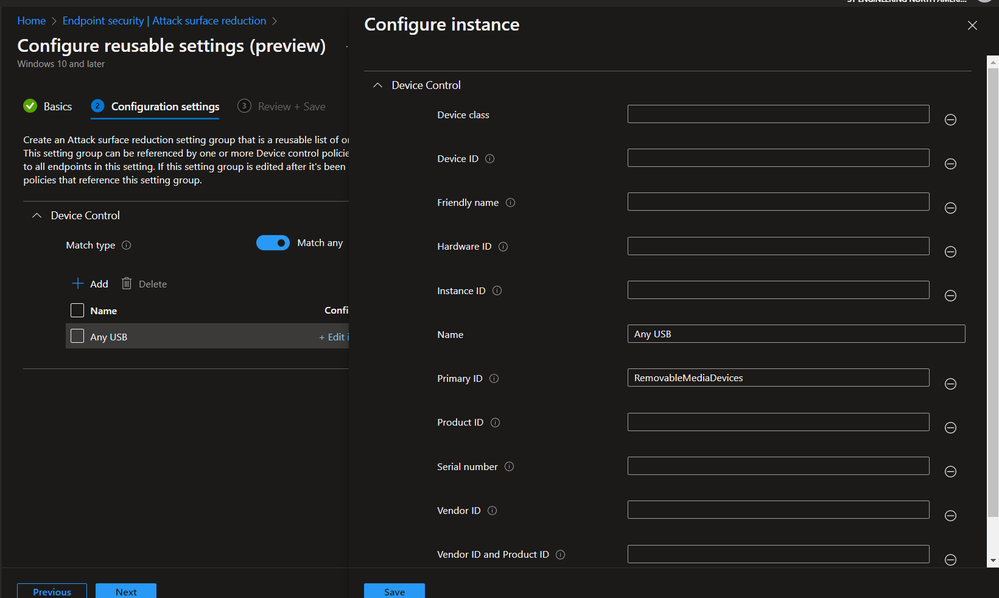Show info for Primary ID
Viewport: 999px width, 598px height.
tap(494, 378)
